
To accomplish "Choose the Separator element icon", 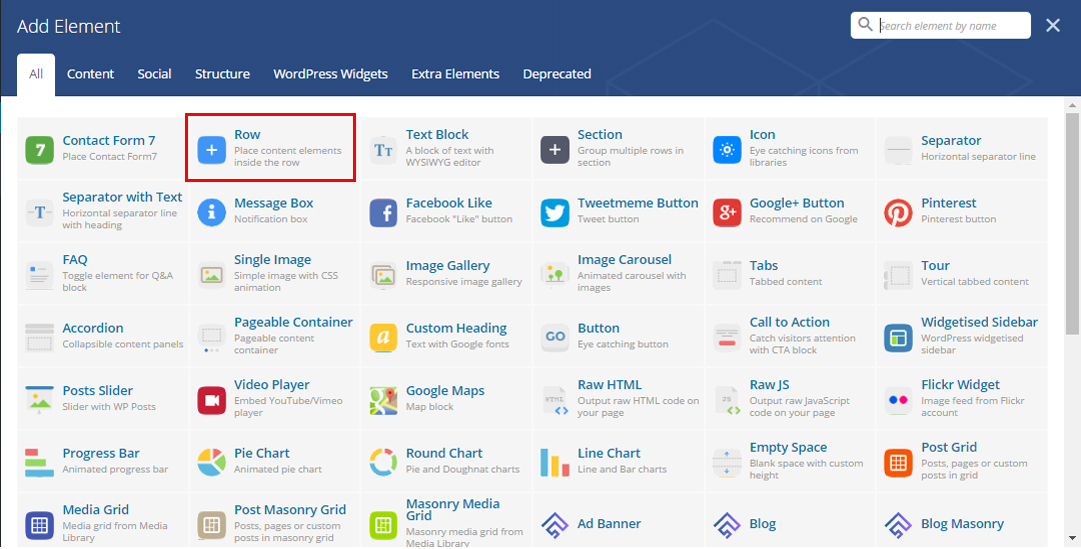I will pyautogui.click(x=898, y=150).
